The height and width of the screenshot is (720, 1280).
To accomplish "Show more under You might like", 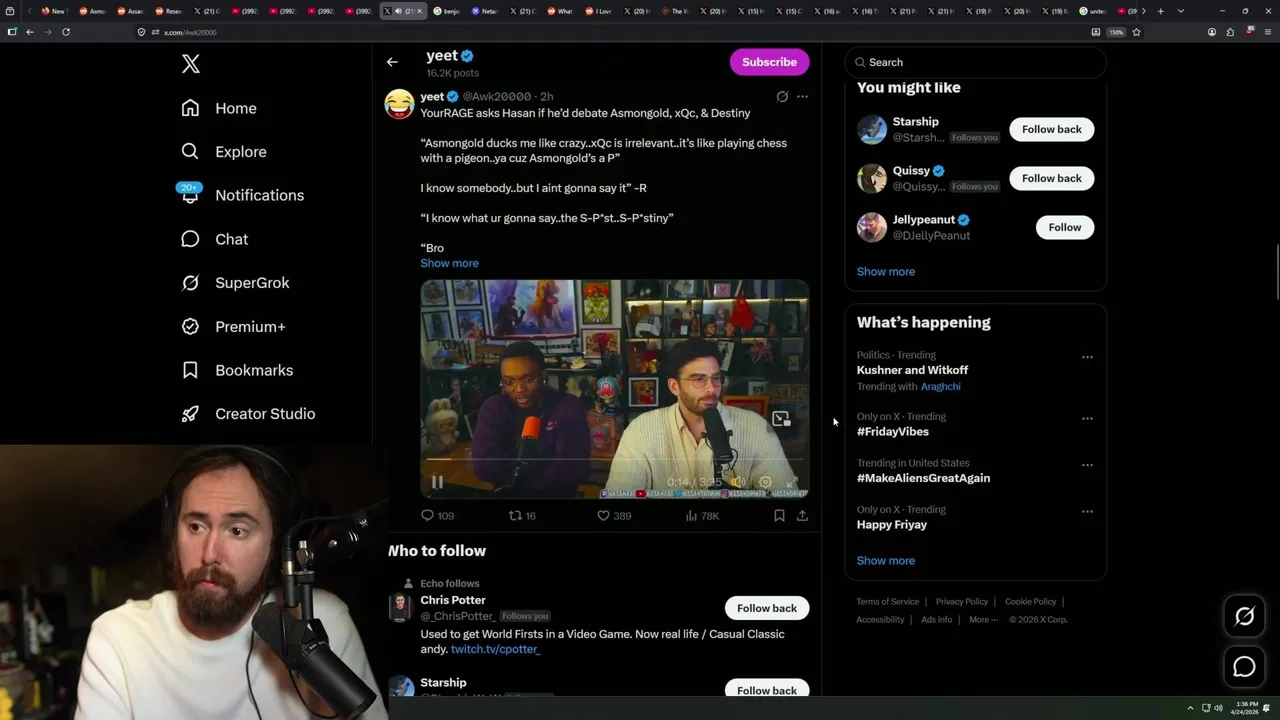I will pos(886,272).
